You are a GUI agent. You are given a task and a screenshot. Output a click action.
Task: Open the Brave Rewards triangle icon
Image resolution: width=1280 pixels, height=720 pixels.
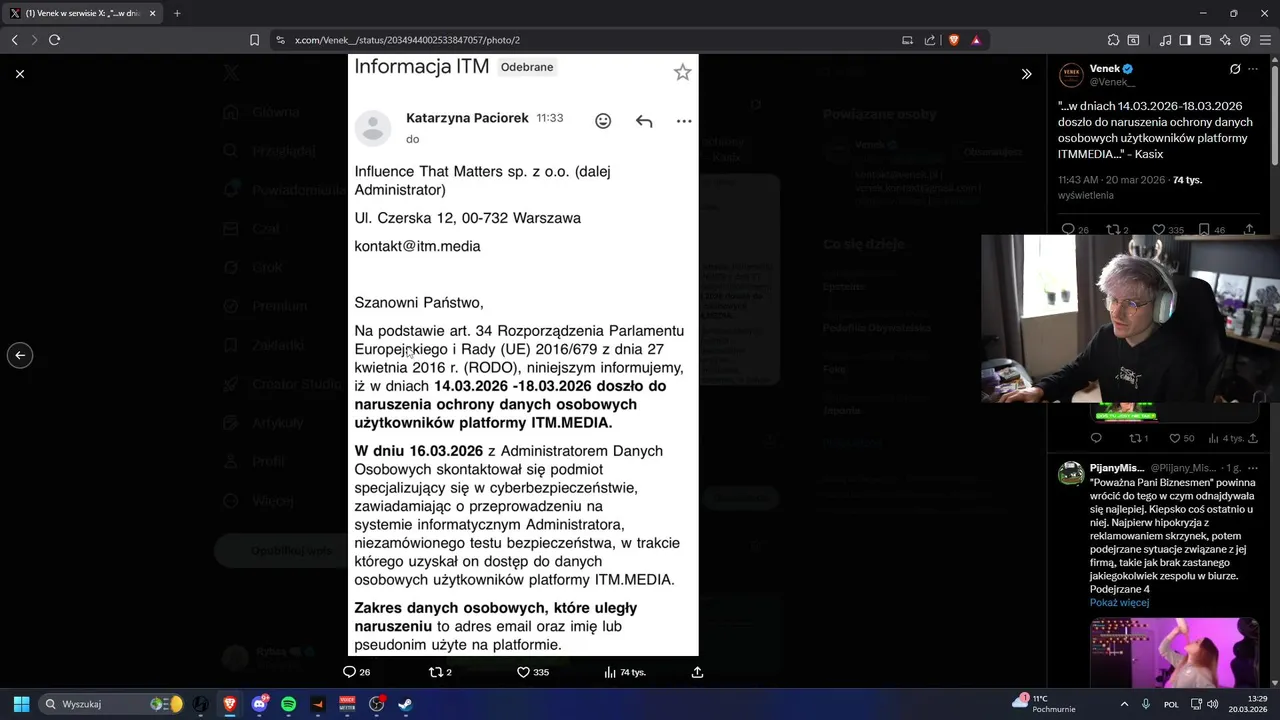point(976,40)
